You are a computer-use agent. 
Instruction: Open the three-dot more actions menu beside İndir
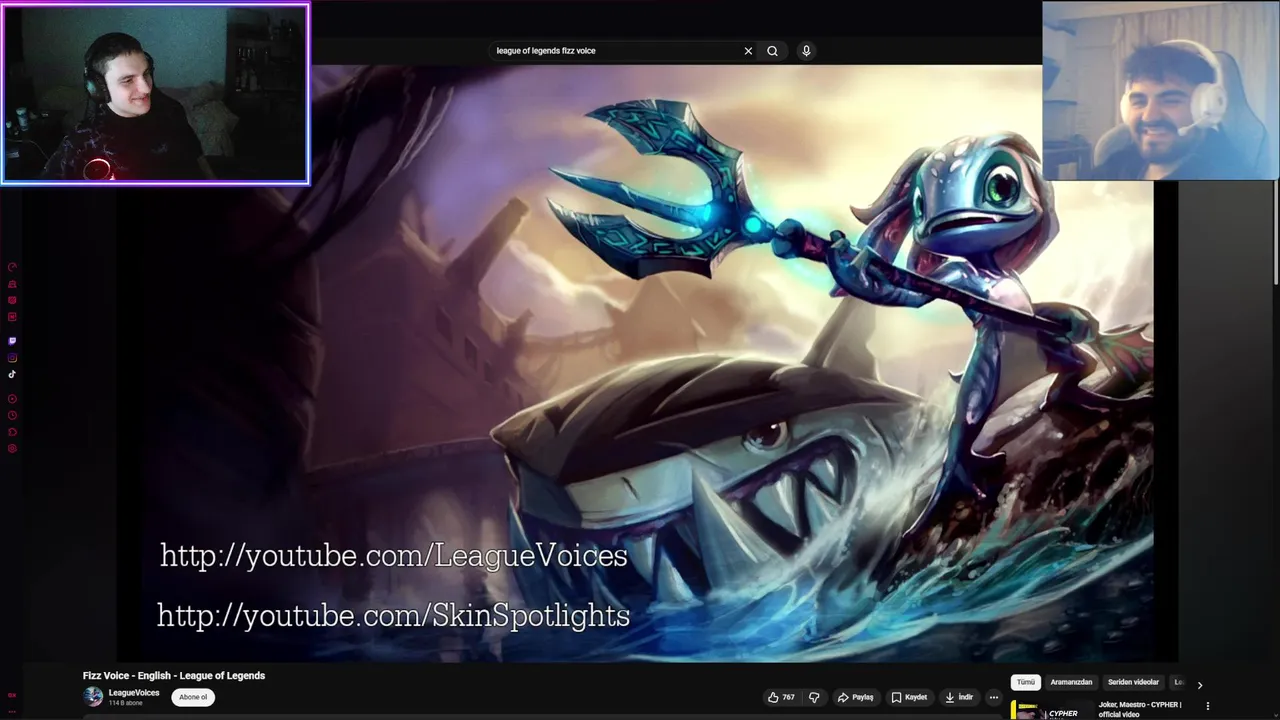coord(993,697)
